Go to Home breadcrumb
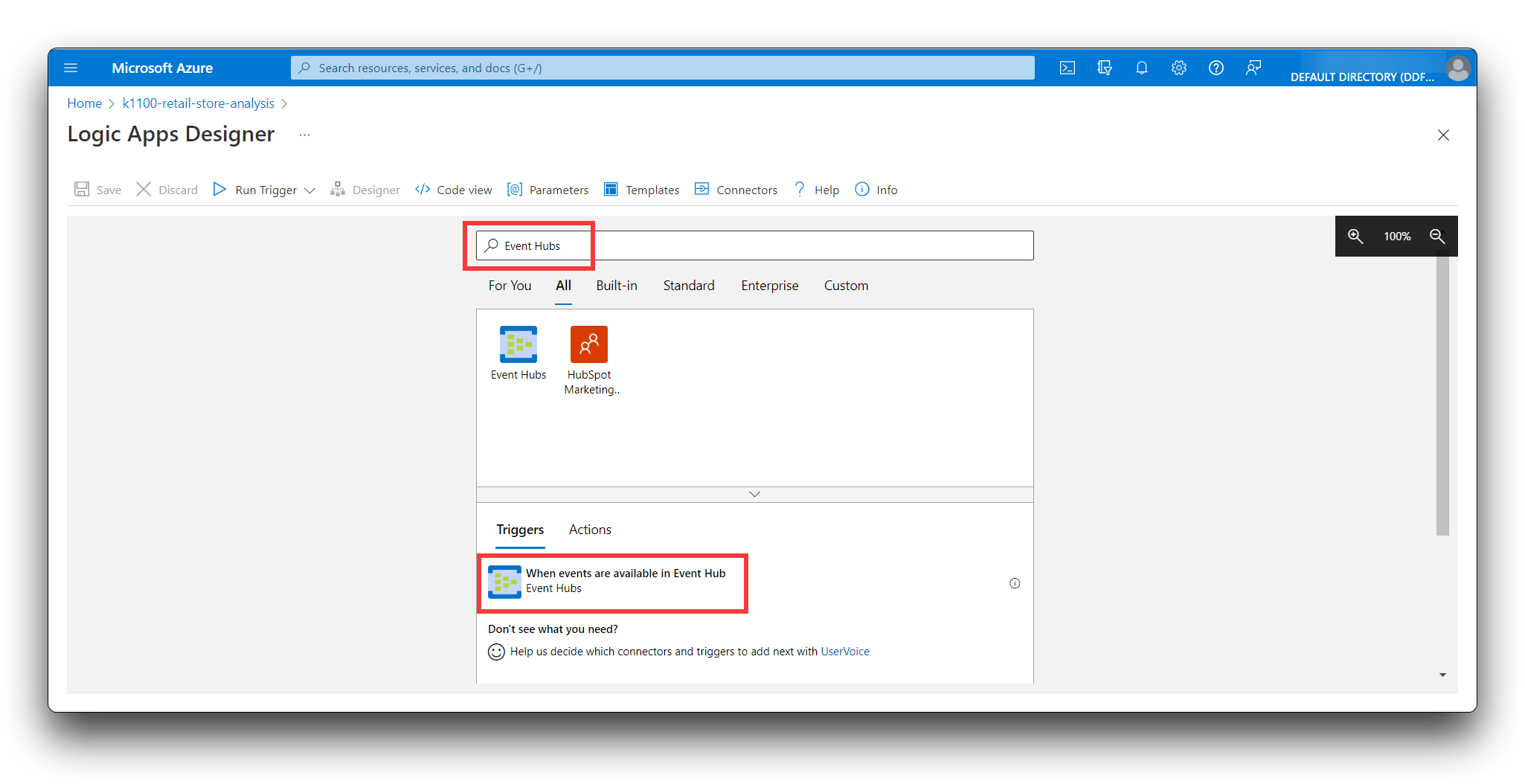The width and height of the screenshot is (1525, 784). tap(85, 103)
